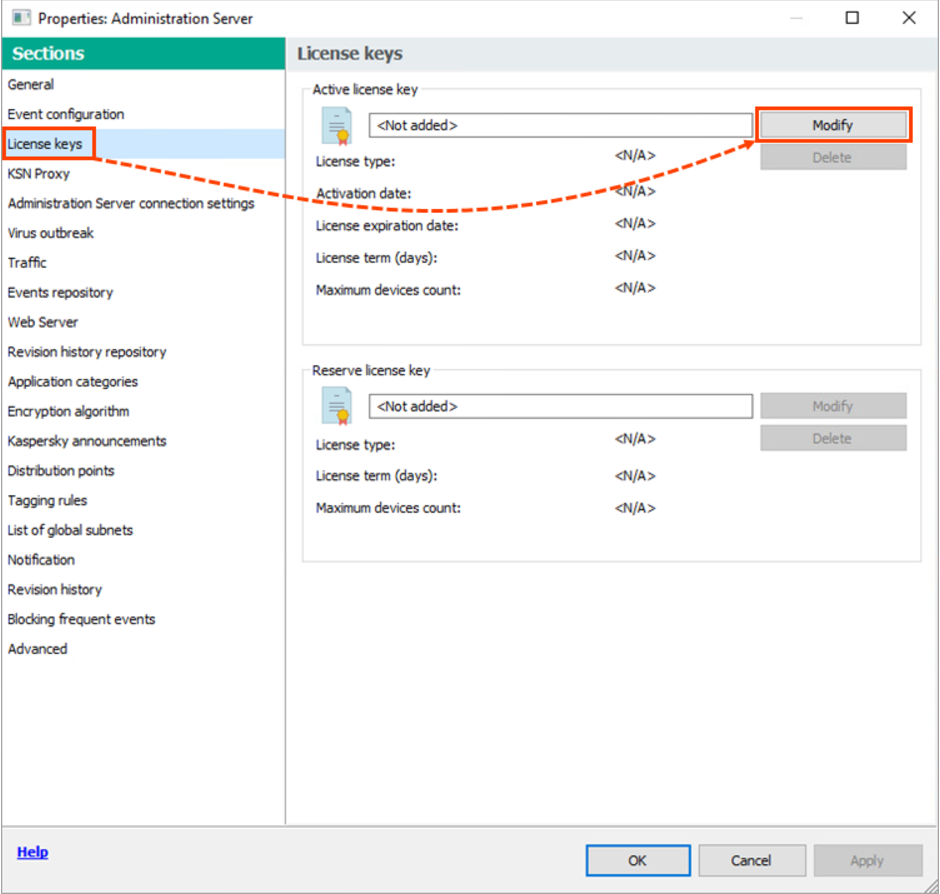Click the Properties window title icon
The height and width of the screenshot is (894, 940).
point(22,18)
